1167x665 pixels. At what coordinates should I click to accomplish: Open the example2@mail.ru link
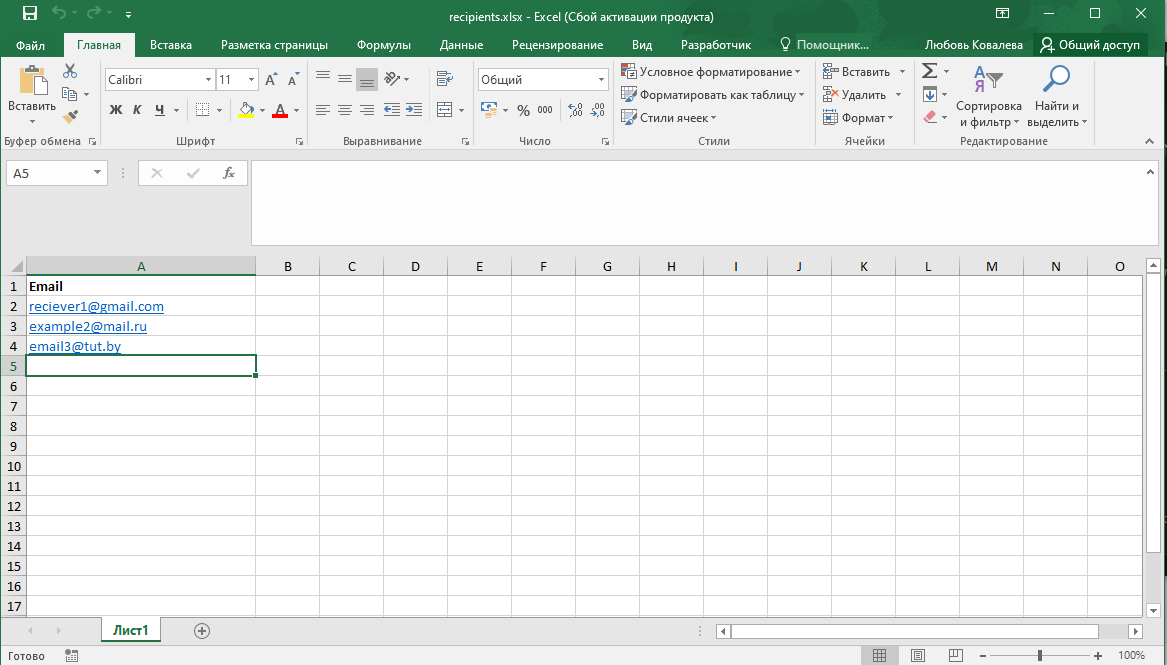88,327
